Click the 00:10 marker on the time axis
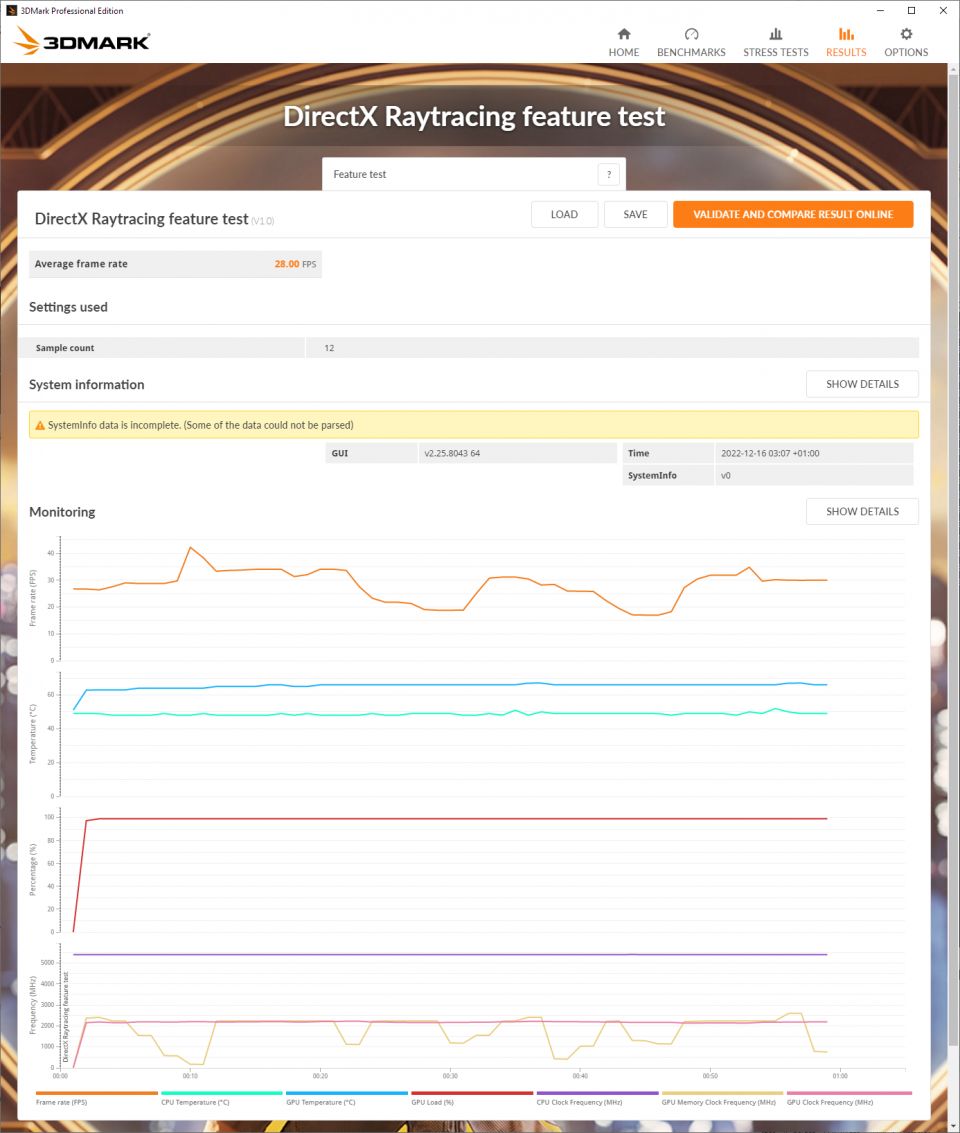The height and width of the screenshot is (1133, 960). tap(190, 1076)
